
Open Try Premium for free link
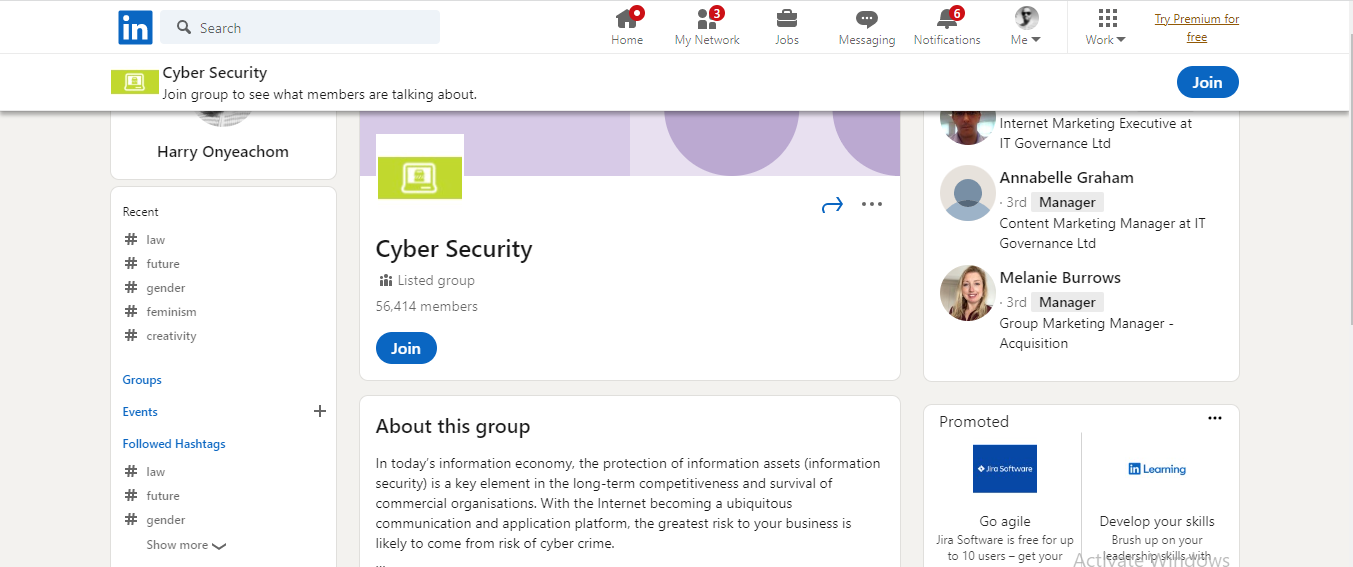(x=1197, y=28)
